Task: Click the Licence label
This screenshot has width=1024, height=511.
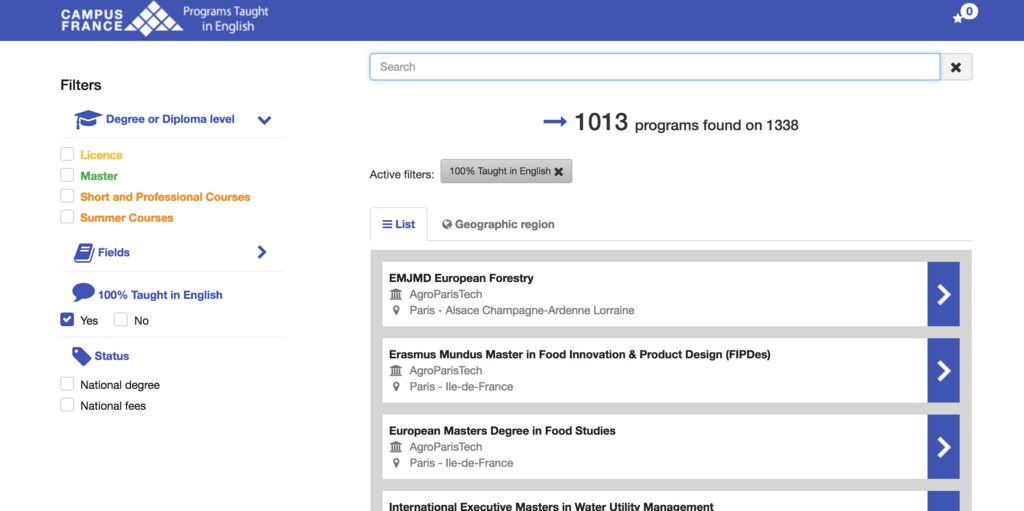Action: (101, 156)
